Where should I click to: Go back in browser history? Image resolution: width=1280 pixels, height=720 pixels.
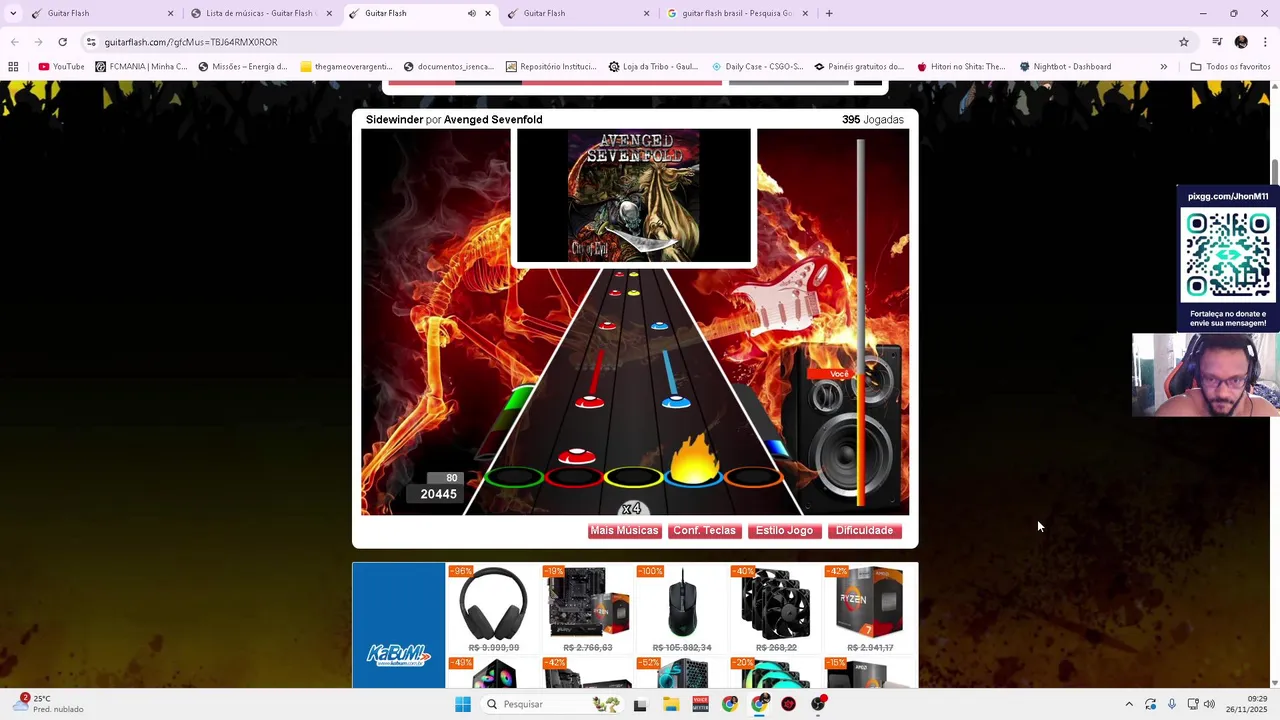coord(14,42)
